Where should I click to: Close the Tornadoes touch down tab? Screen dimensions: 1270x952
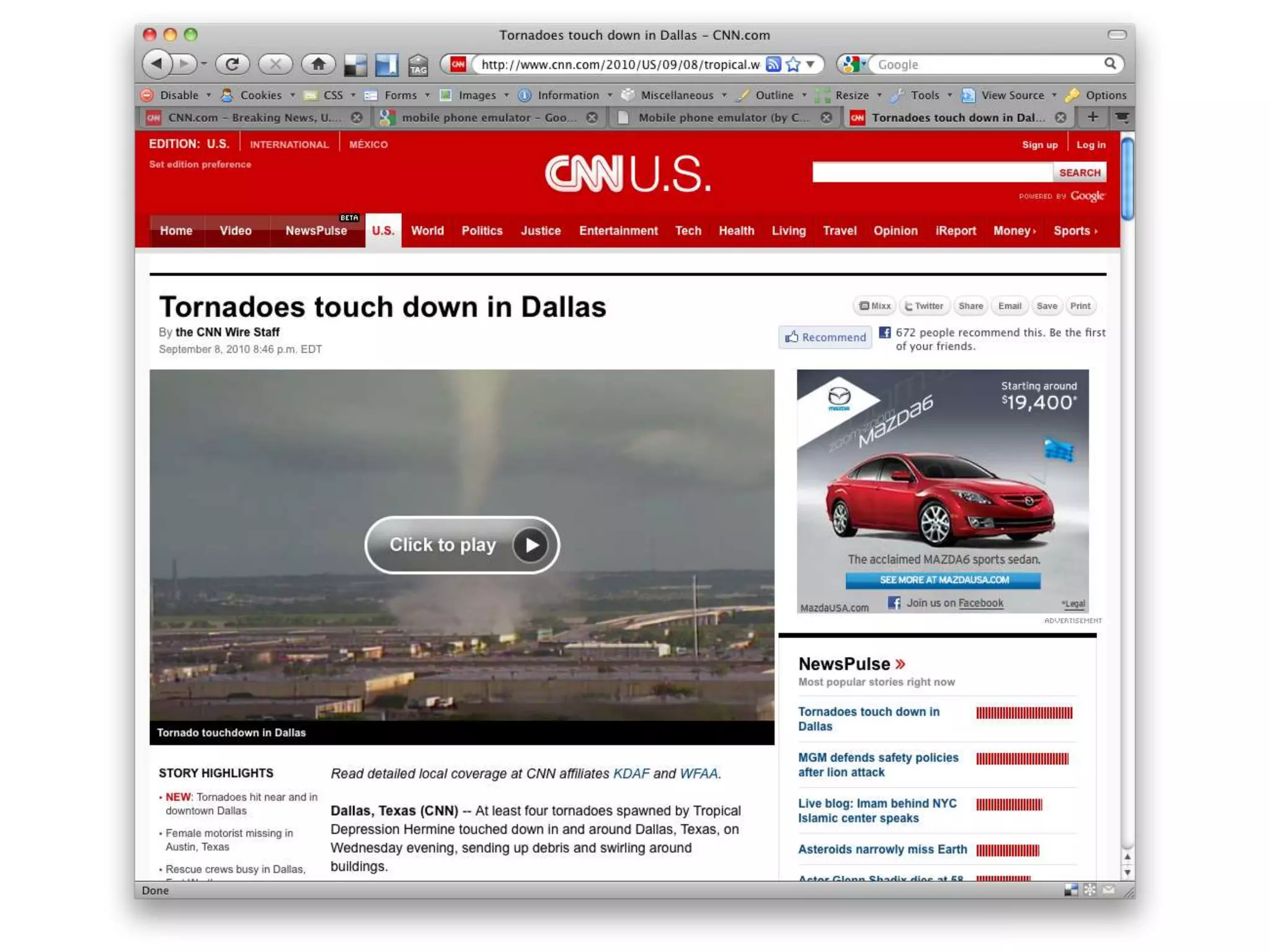point(1061,118)
